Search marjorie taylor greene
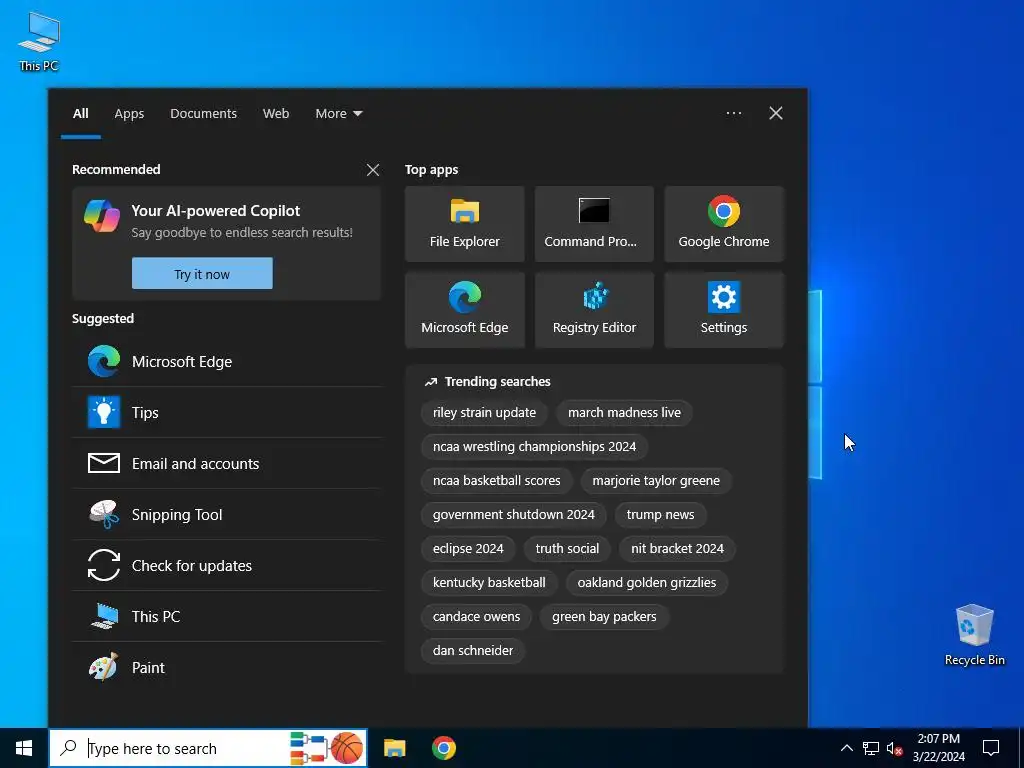 click(656, 481)
